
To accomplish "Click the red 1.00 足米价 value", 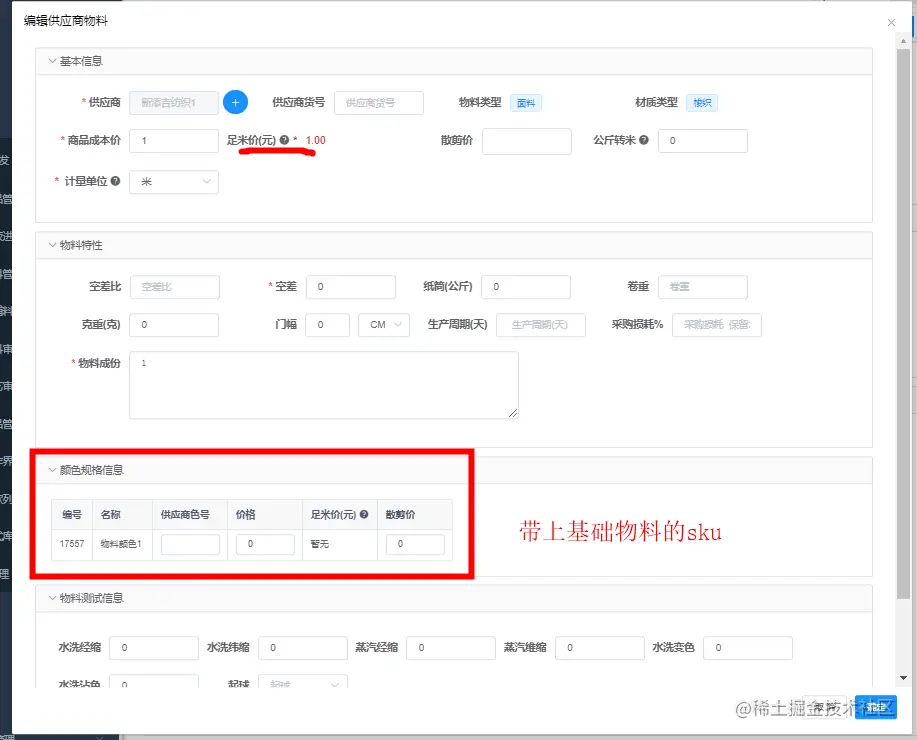I will (x=315, y=140).
